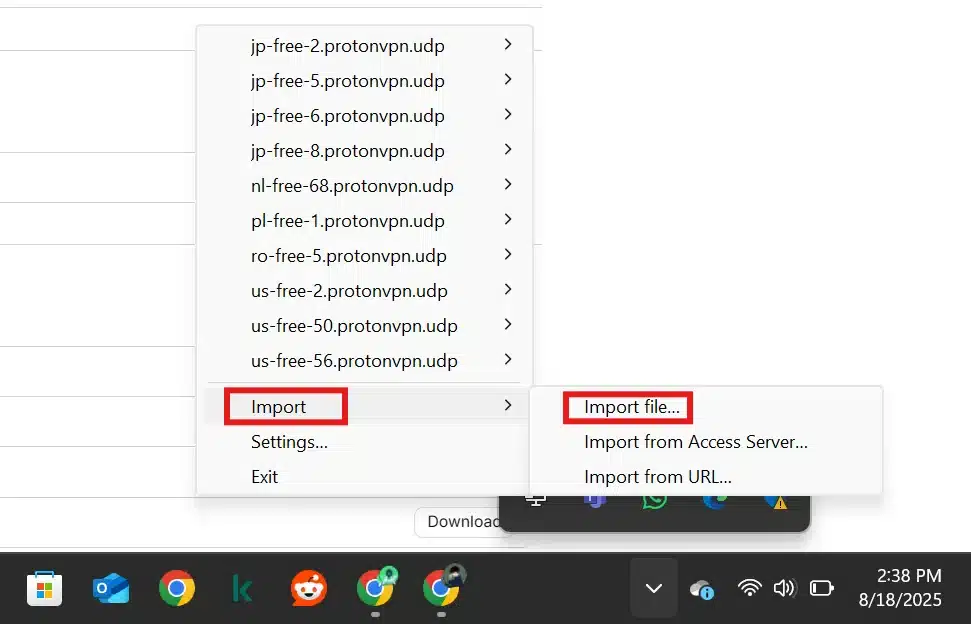Open the Import submenu

click(x=364, y=407)
